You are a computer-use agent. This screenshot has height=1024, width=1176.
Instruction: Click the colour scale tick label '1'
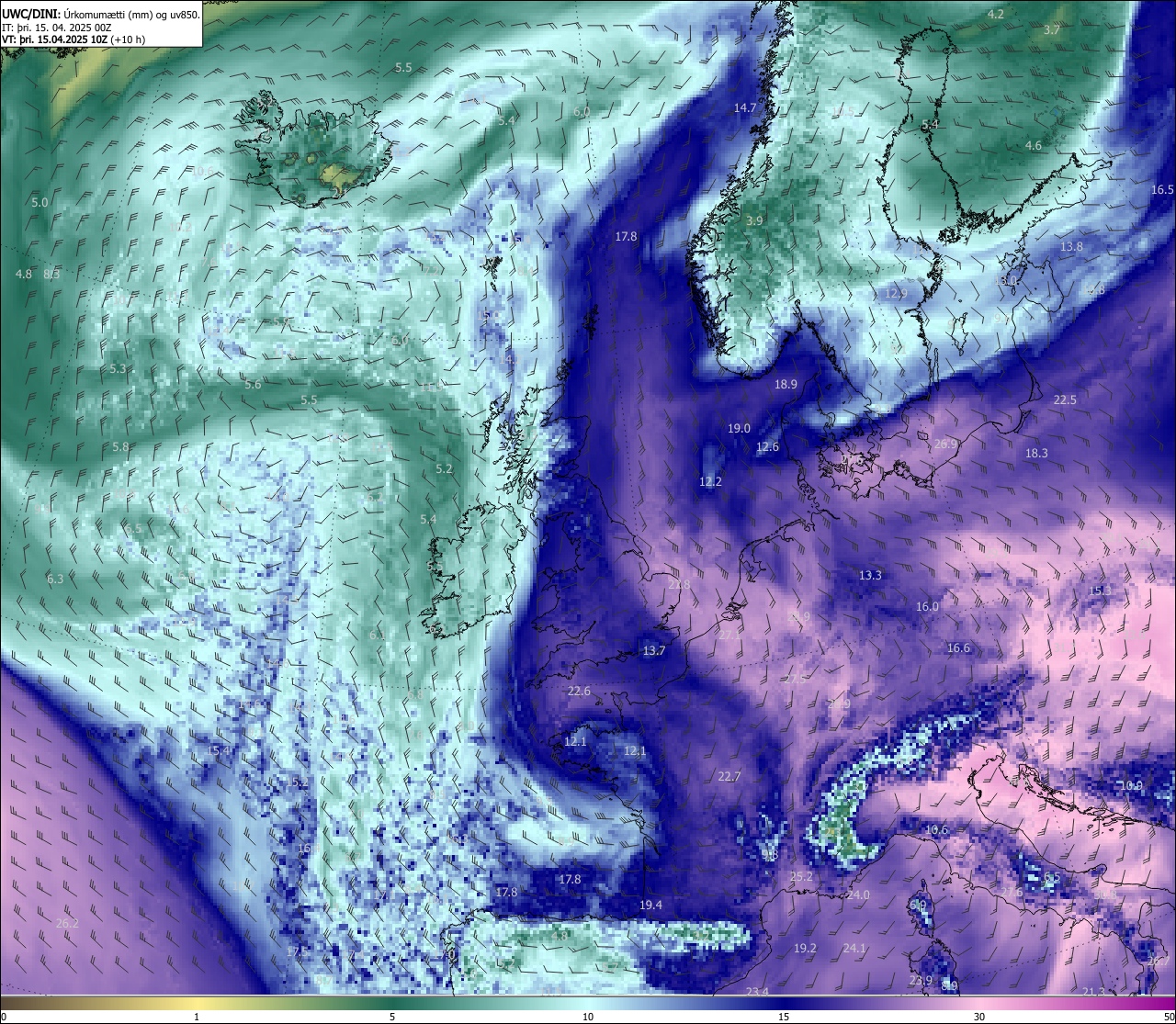pos(197,1017)
